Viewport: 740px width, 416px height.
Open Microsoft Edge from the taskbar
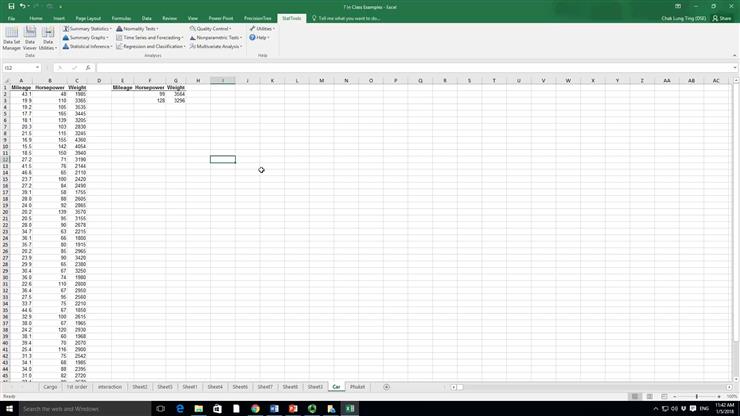[x=180, y=408]
